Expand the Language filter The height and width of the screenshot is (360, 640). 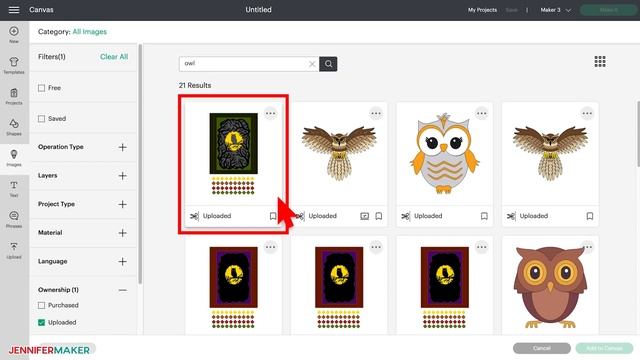click(122, 261)
